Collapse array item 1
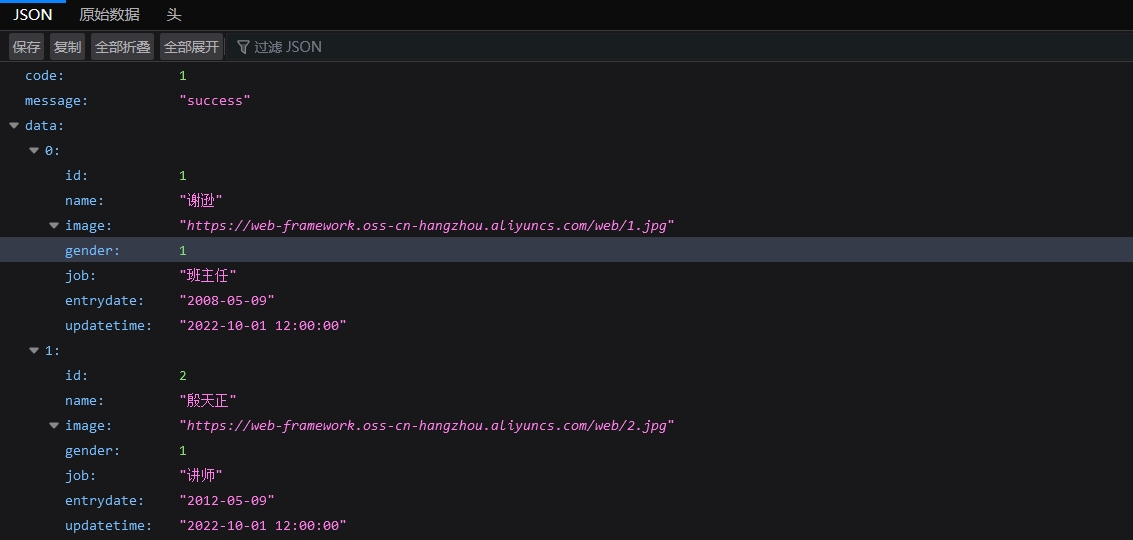 tap(34, 351)
